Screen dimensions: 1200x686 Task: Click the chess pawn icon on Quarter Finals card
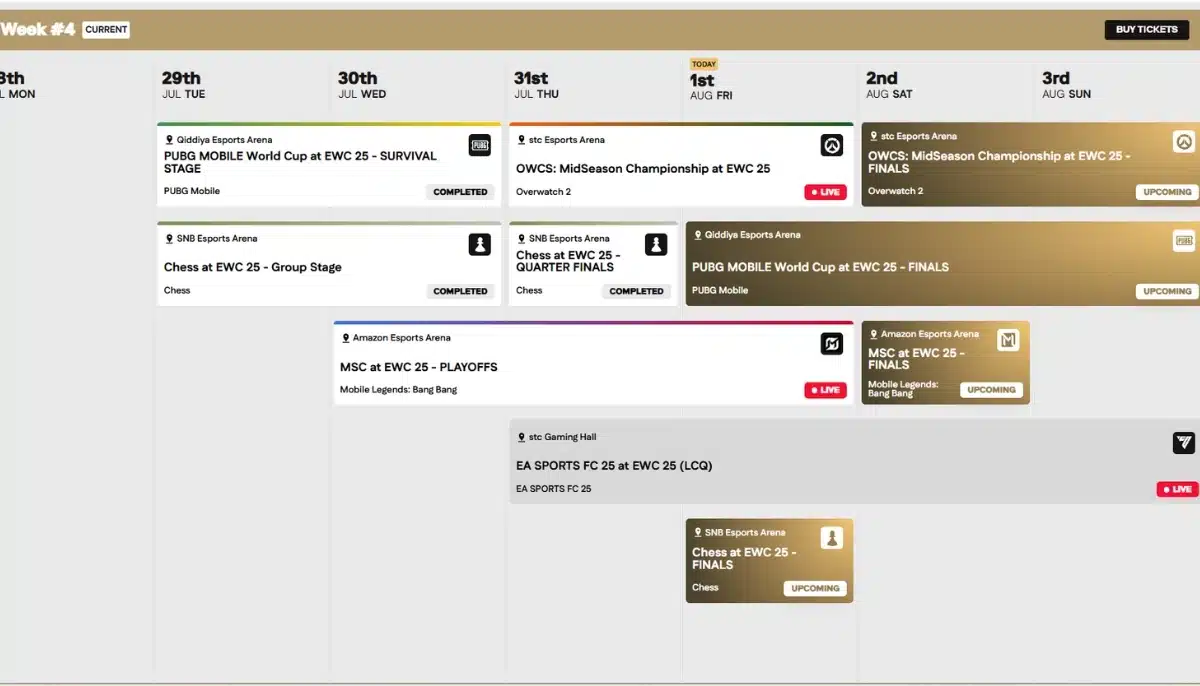(656, 245)
